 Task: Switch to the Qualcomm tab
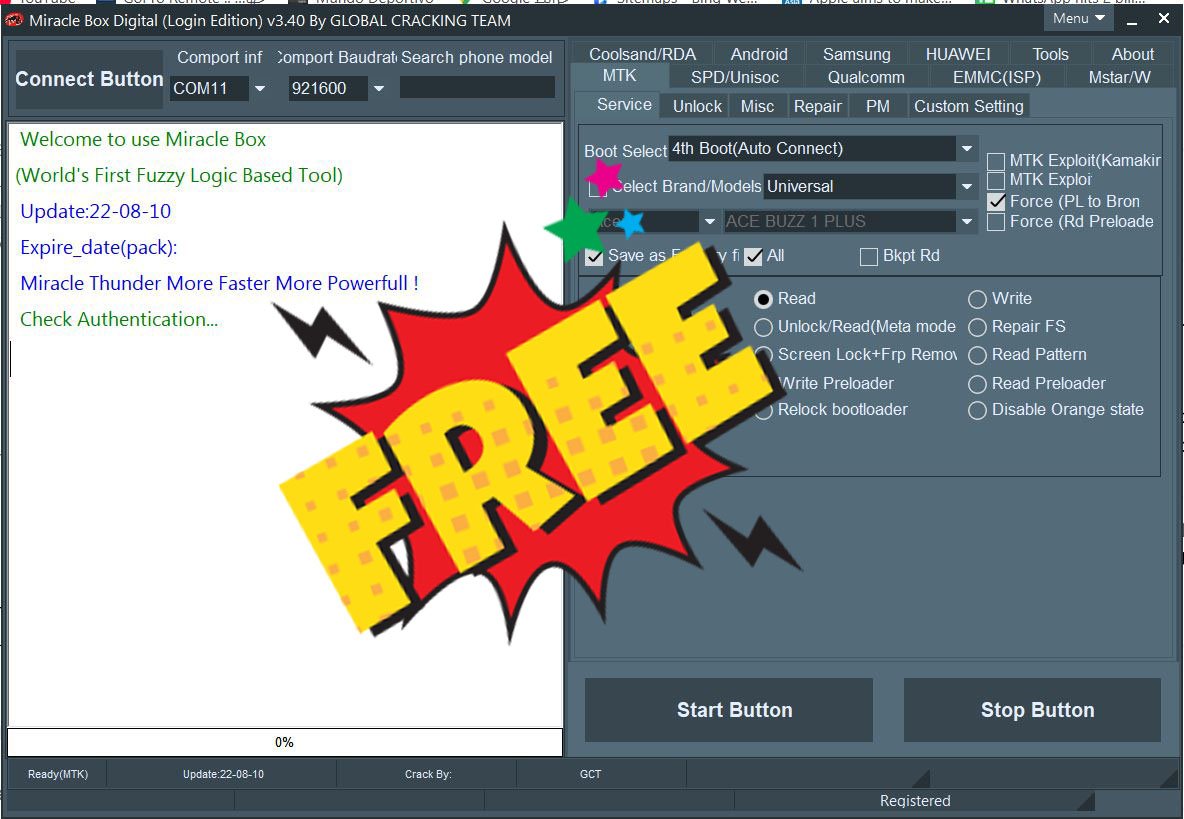coord(865,78)
